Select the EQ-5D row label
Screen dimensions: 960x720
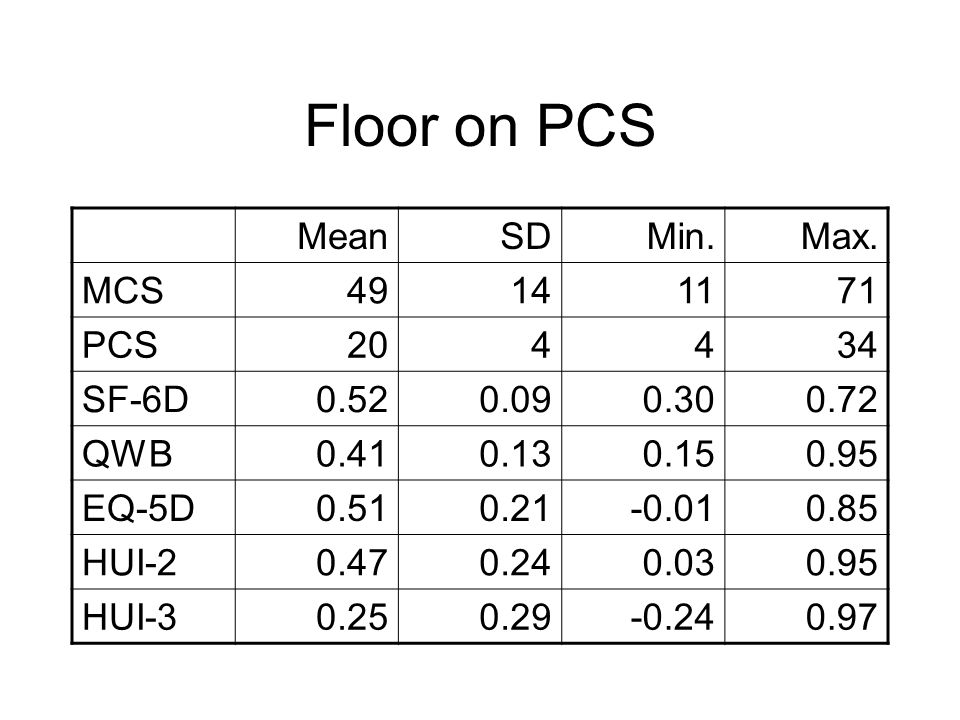[138, 509]
